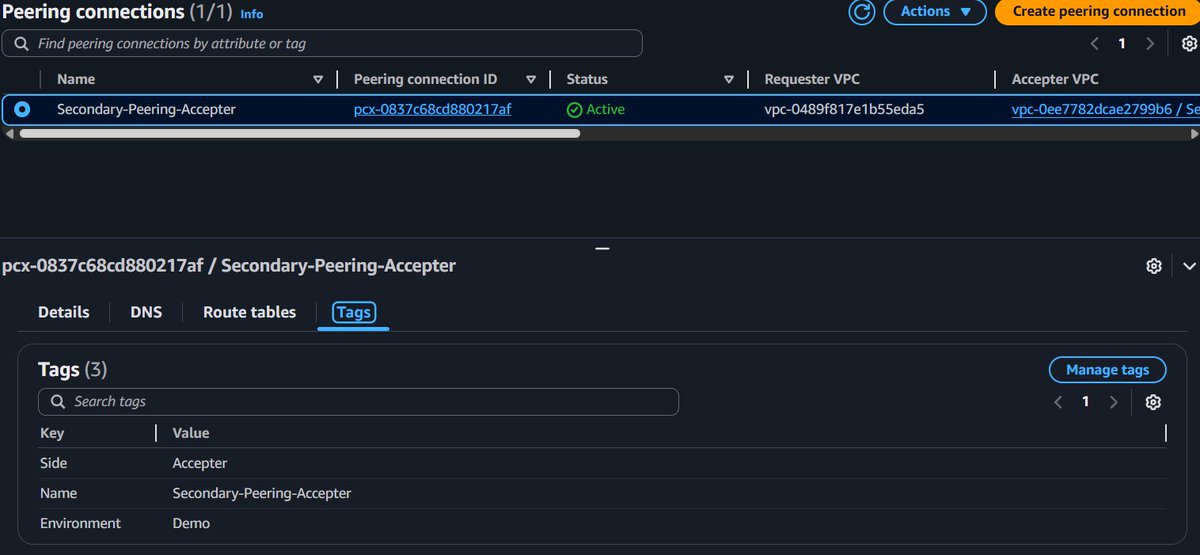
Task: Go to next page of peering connections
Action: (x=1150, y=44)
